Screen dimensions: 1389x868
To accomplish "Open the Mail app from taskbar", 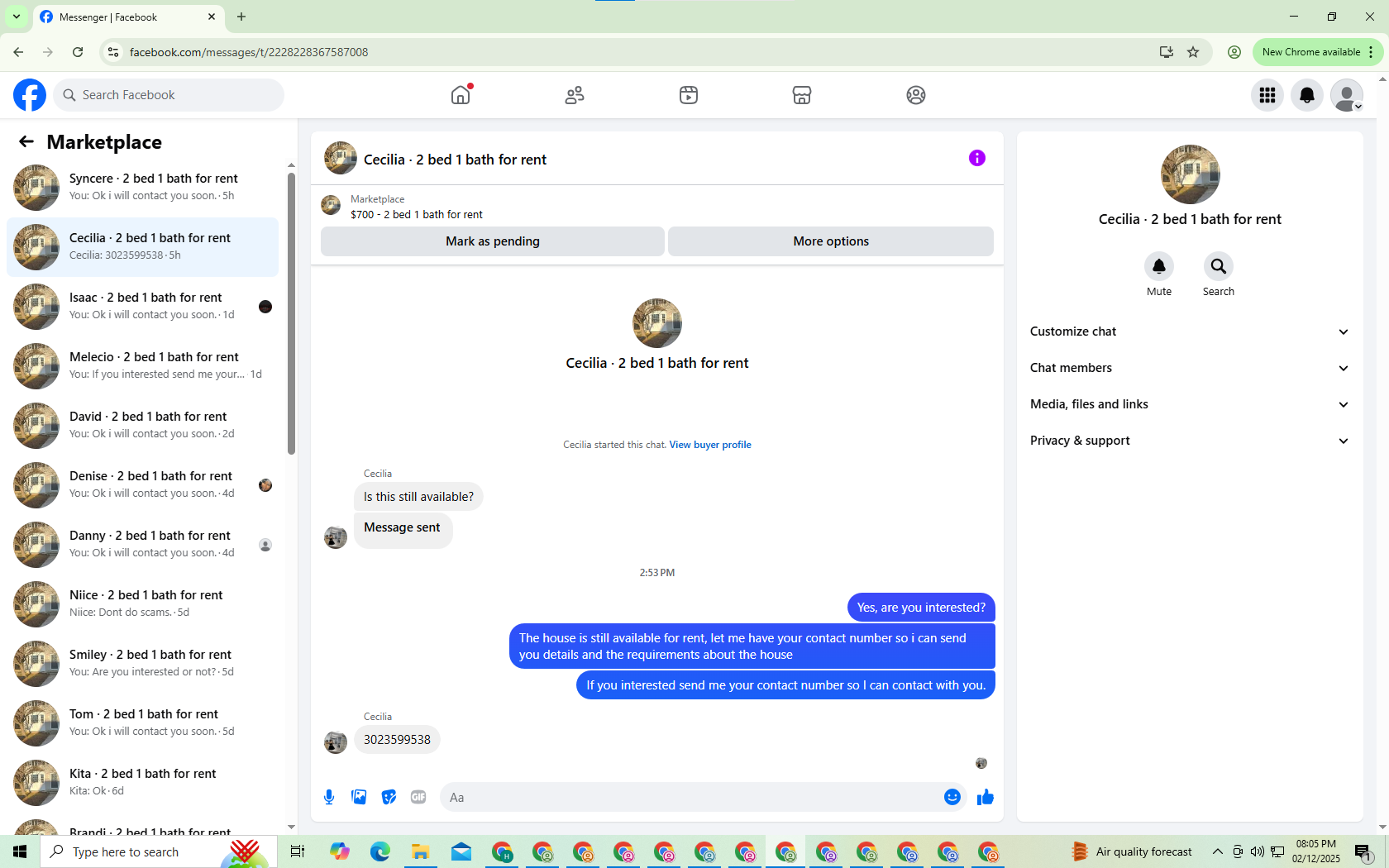I will coord(461,851).
